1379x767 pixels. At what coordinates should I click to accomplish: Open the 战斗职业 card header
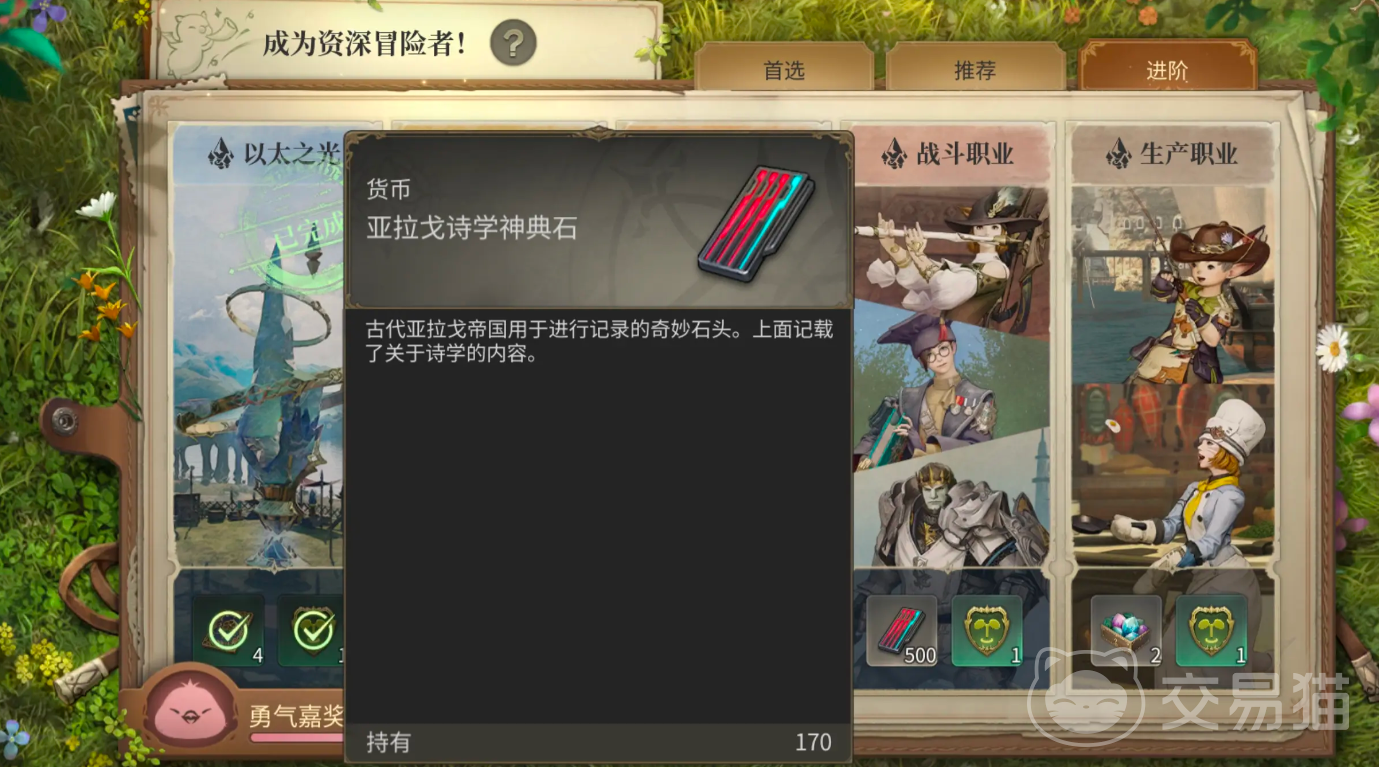951,154
